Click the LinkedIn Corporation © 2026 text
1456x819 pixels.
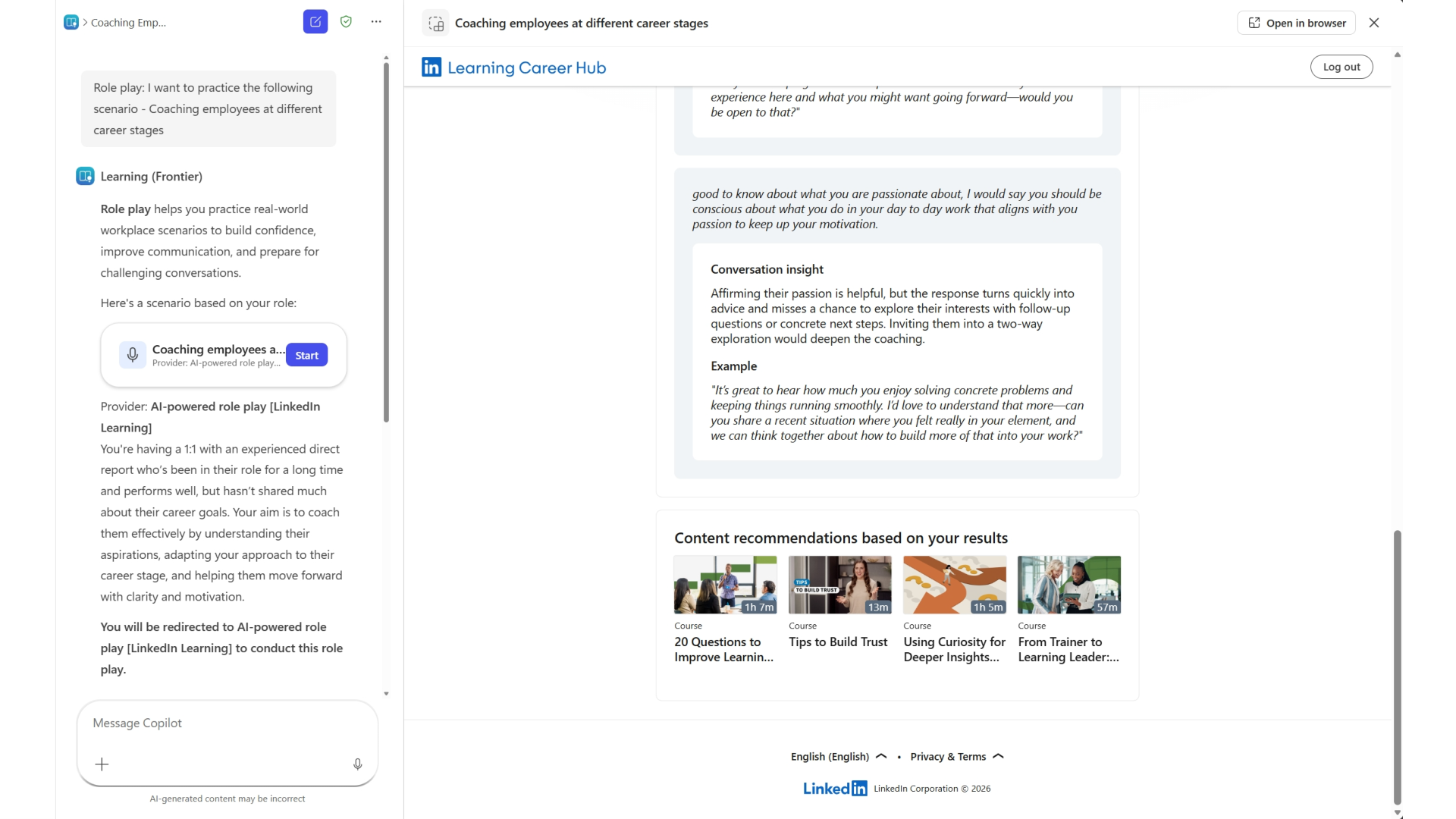[932, 789]
